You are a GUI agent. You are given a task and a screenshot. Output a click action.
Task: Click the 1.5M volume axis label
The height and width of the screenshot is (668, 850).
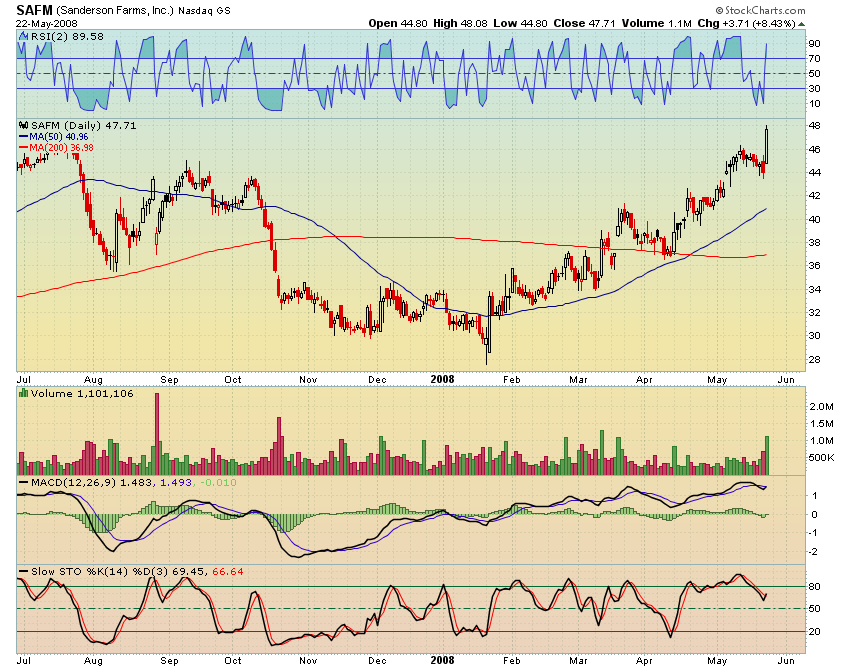click(x=821, y=423)
